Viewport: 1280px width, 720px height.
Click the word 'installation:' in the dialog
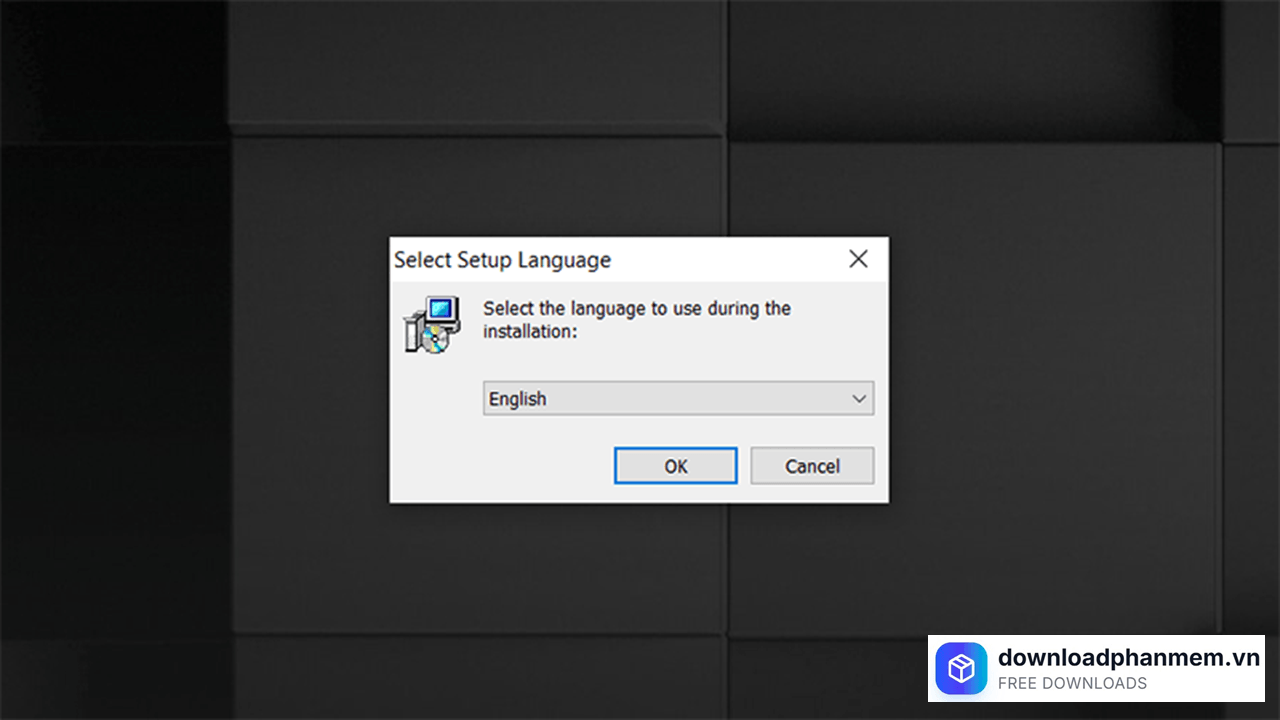point(530,331)
